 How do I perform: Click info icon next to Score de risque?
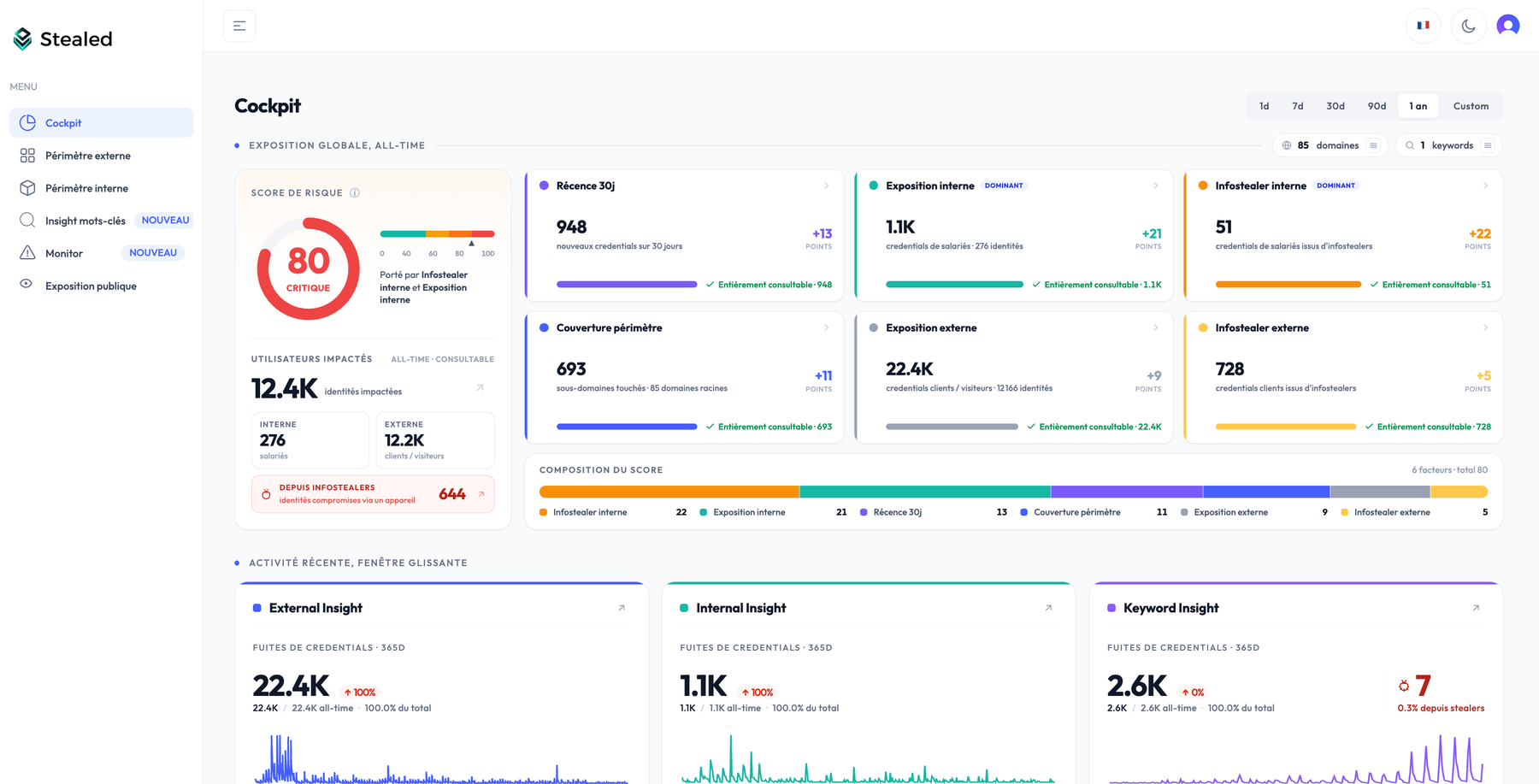pyautogui.click(x=355, y=192)
